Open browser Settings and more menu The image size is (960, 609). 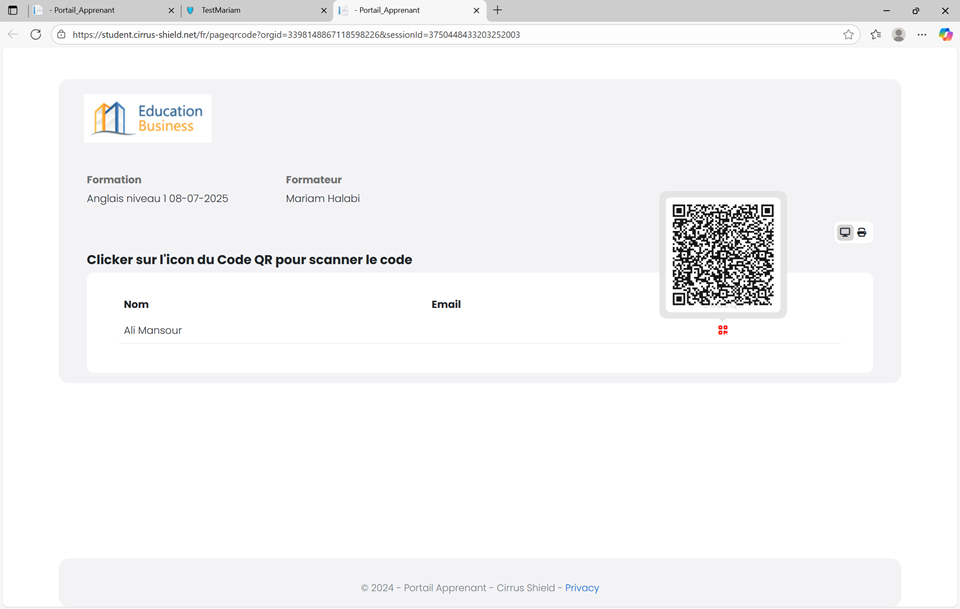(922, 35)
